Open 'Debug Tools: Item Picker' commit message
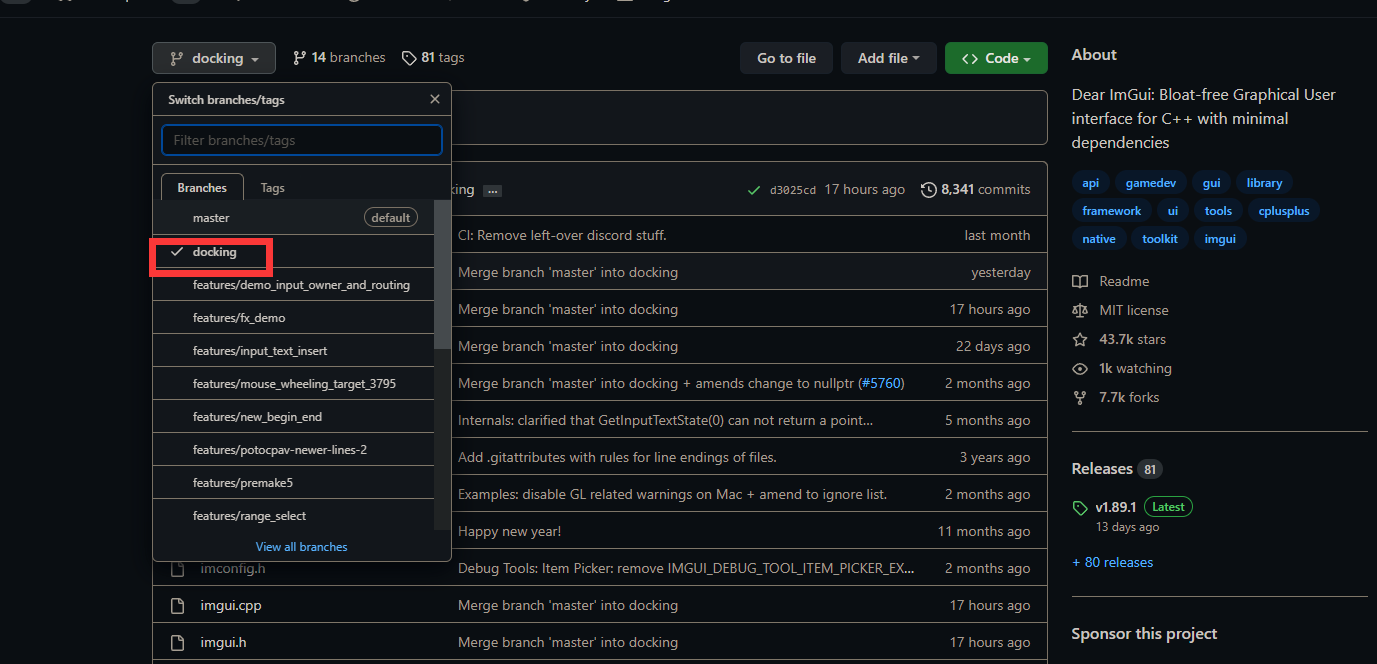 pyautogui.click(x=686, y=568)
